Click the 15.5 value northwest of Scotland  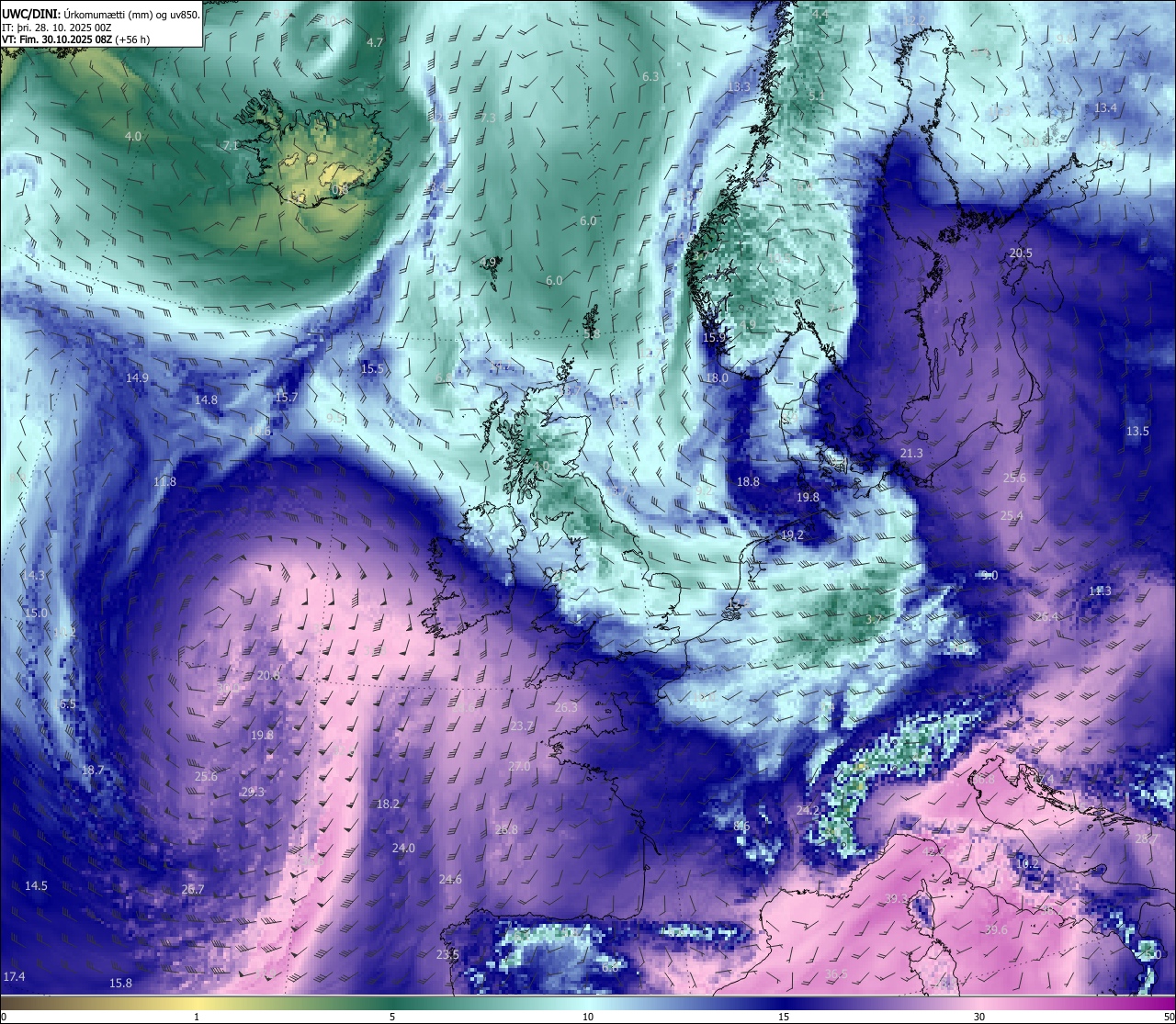pos(372,369)
